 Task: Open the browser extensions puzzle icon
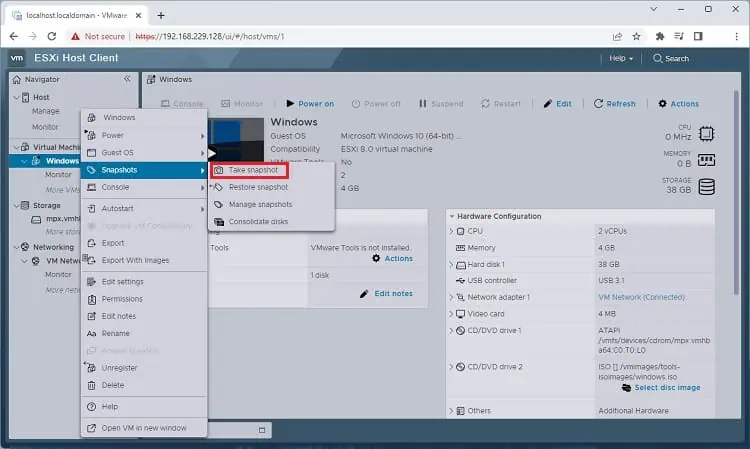click(x=660, y=36)
